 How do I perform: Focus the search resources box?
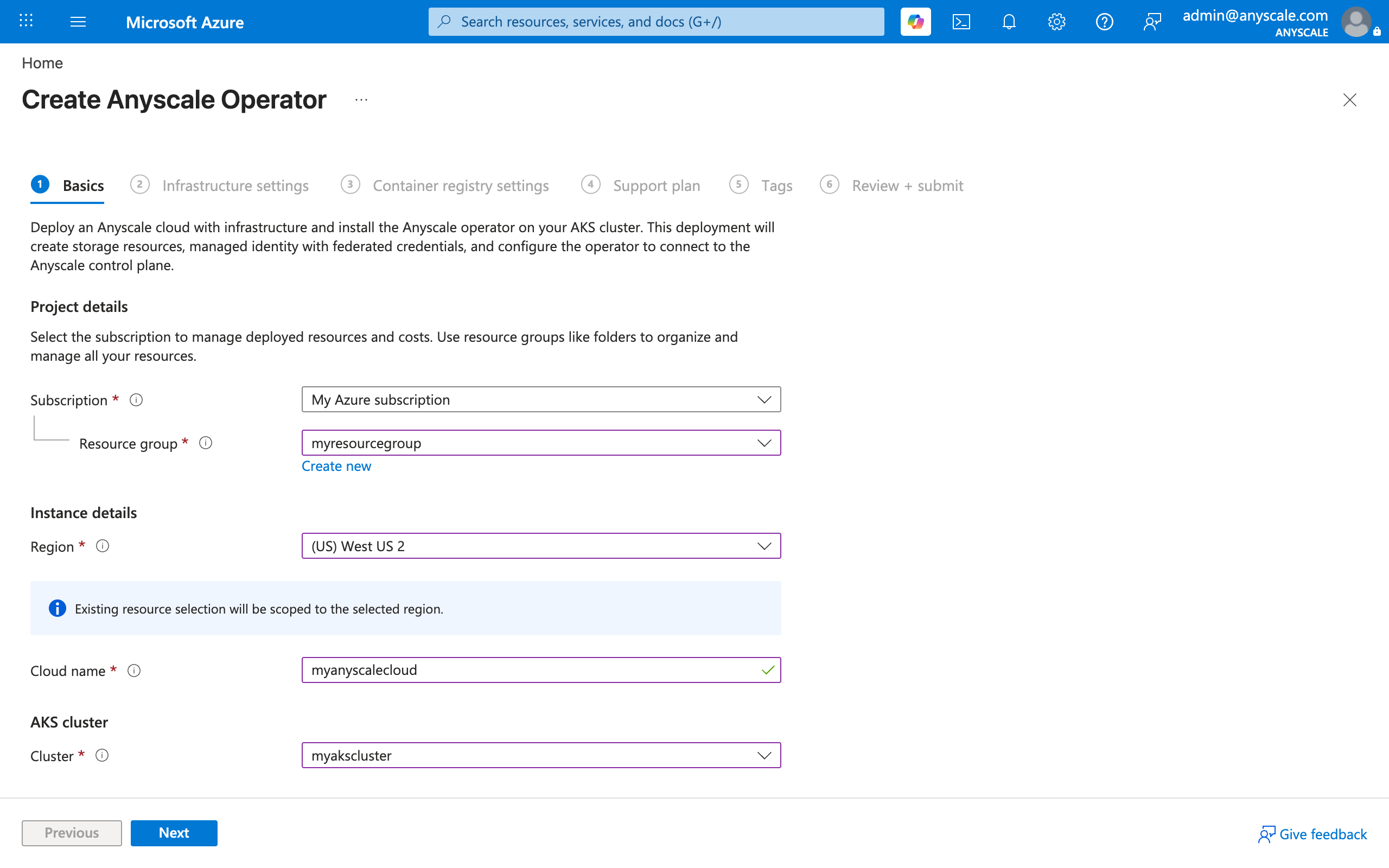(656, 22)
